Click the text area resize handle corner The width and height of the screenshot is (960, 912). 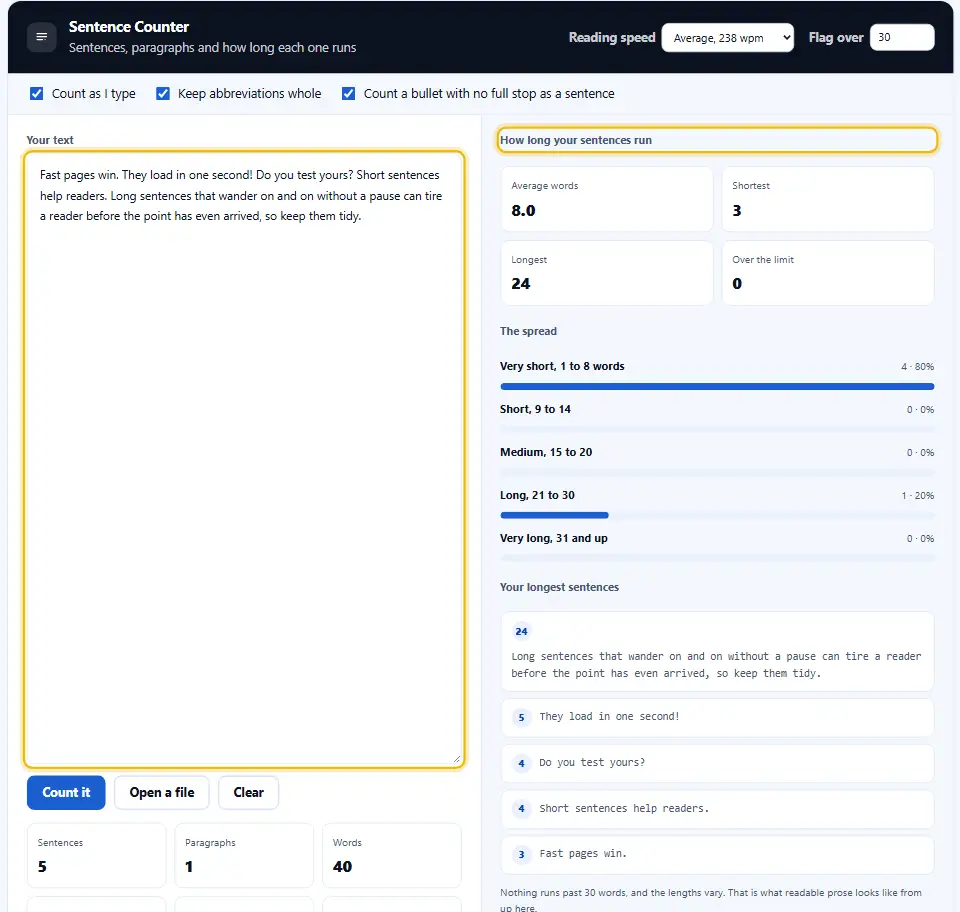(x=457, y=759)
